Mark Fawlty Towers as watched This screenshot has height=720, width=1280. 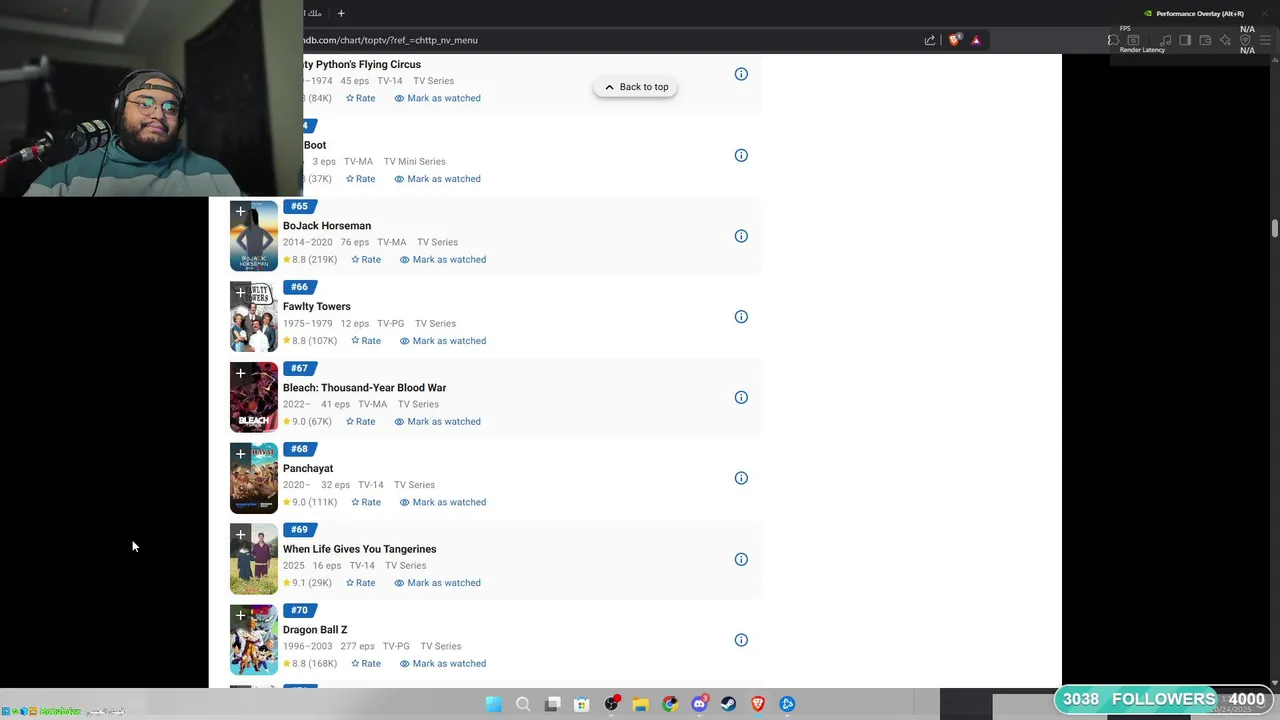tap(443, 341)
